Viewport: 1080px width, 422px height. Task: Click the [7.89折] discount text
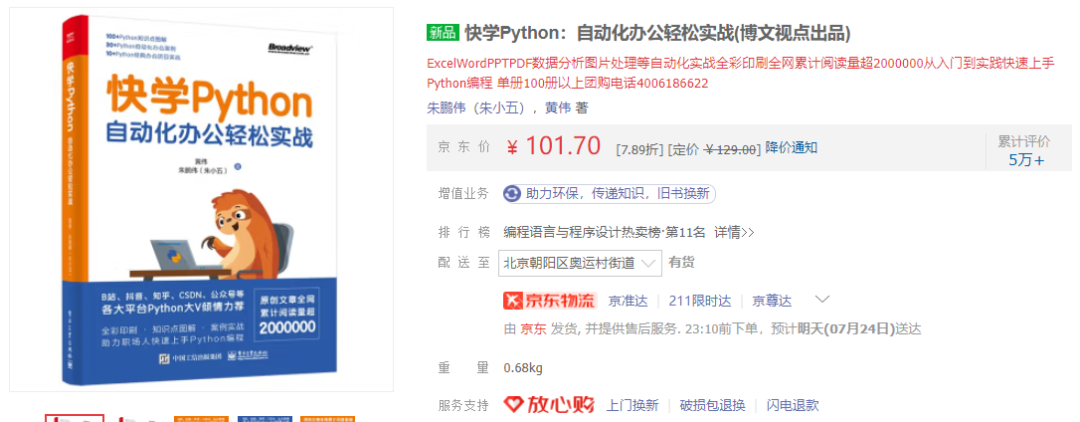pos(640,149)
